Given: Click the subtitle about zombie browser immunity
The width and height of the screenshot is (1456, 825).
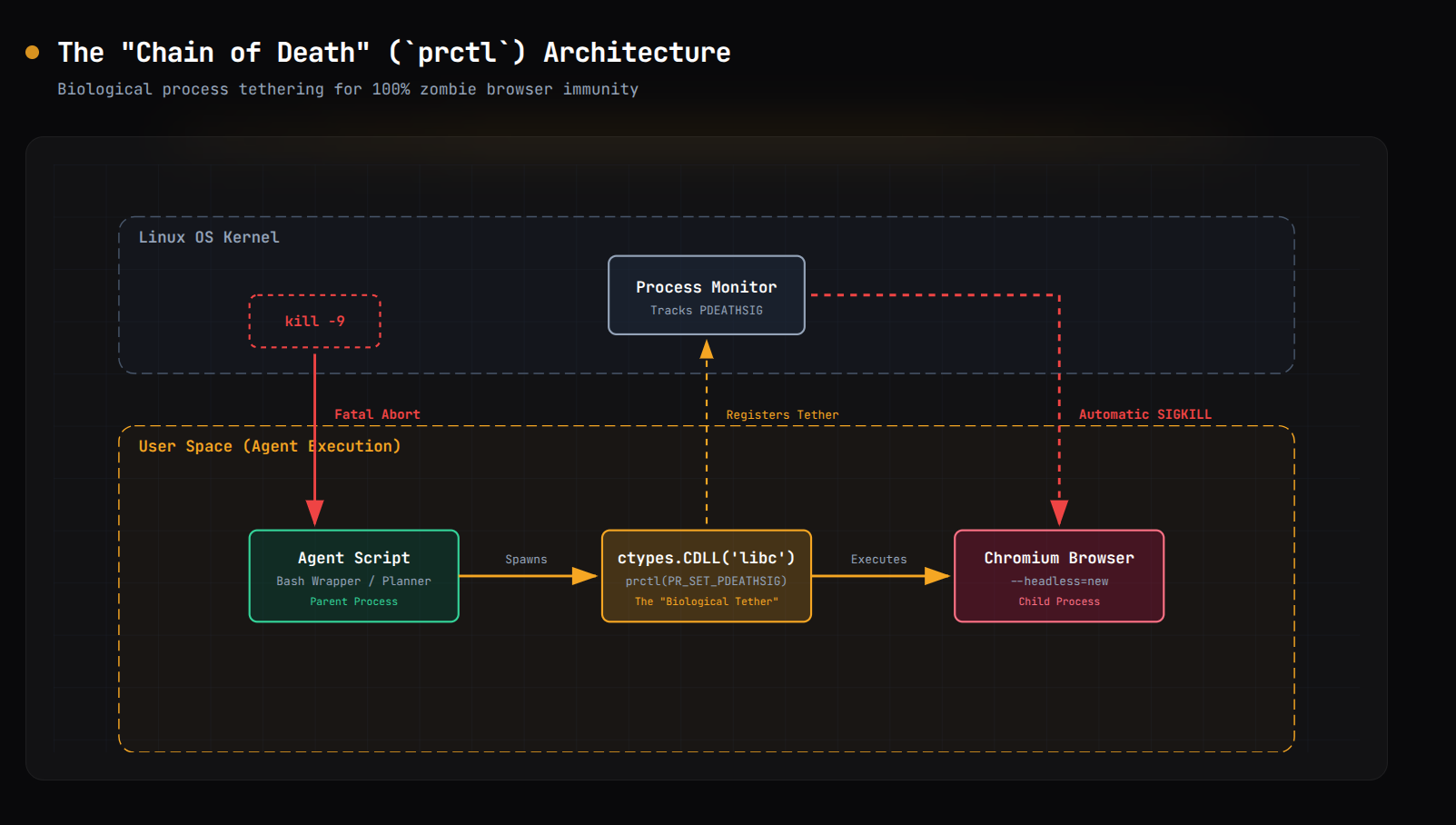Looking at the screenshot, I should 348,89.
